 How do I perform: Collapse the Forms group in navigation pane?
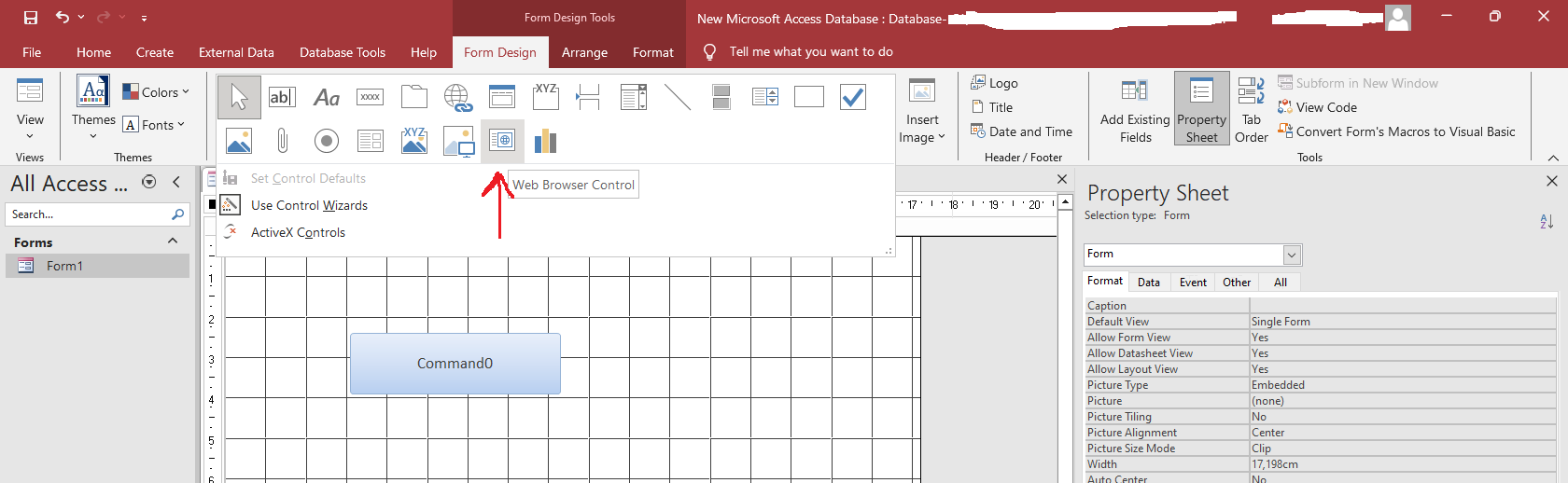173,241
